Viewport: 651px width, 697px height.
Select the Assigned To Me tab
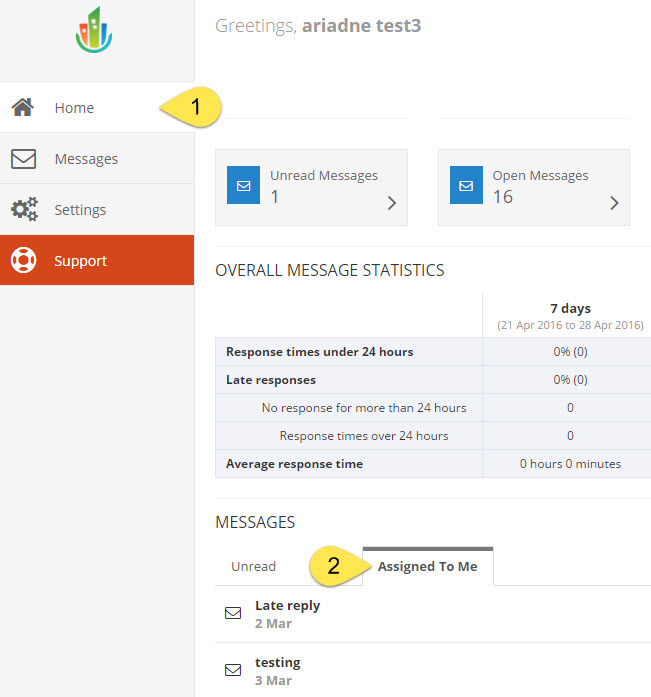[x=427, y=566]
